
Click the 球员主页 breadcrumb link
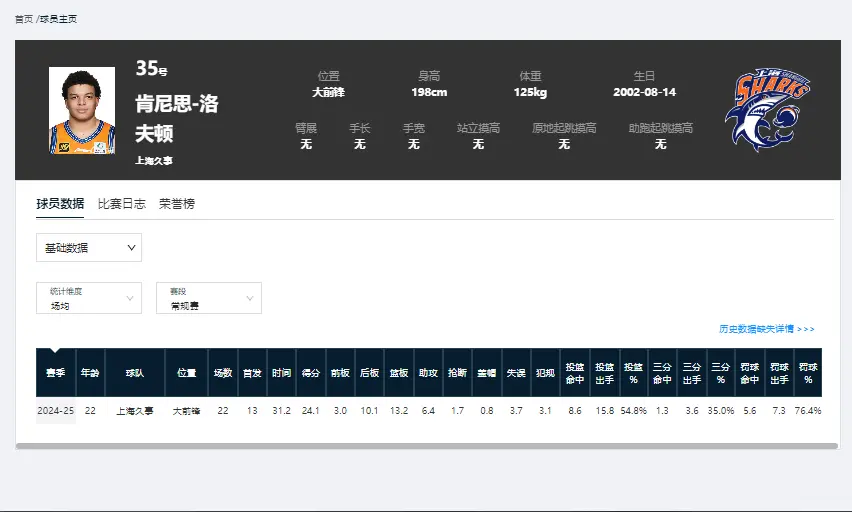(58, 19)
